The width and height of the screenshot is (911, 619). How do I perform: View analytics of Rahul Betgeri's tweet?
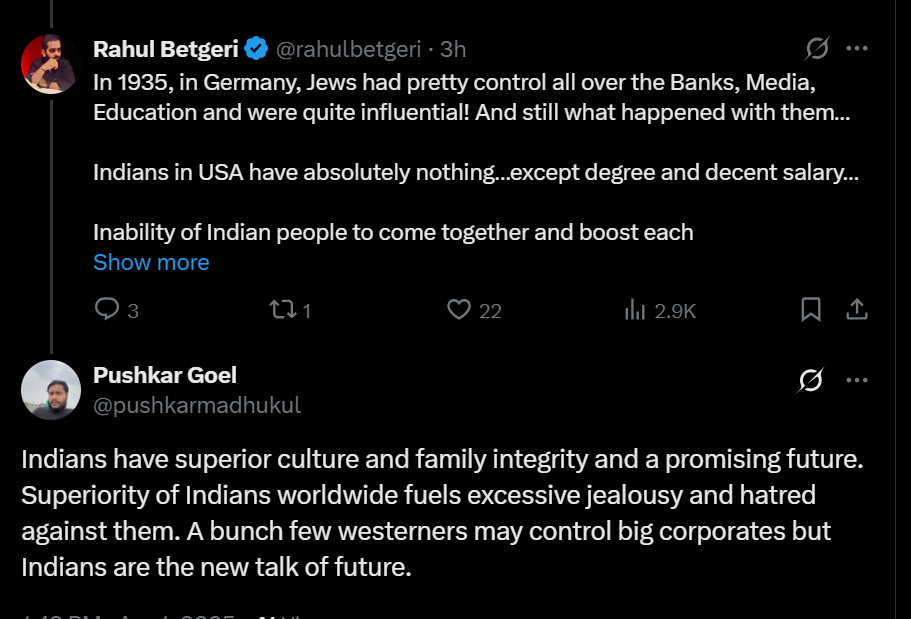(x=635, y=310)
